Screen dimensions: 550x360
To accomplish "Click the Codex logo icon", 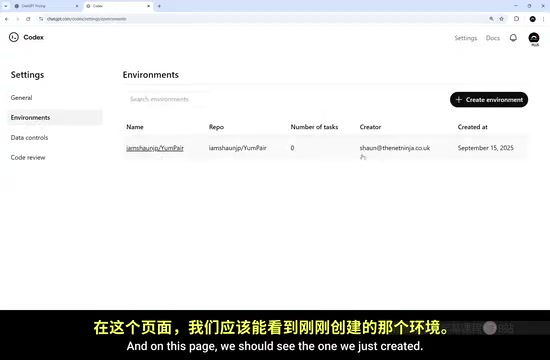I will [x=14, y=37].
